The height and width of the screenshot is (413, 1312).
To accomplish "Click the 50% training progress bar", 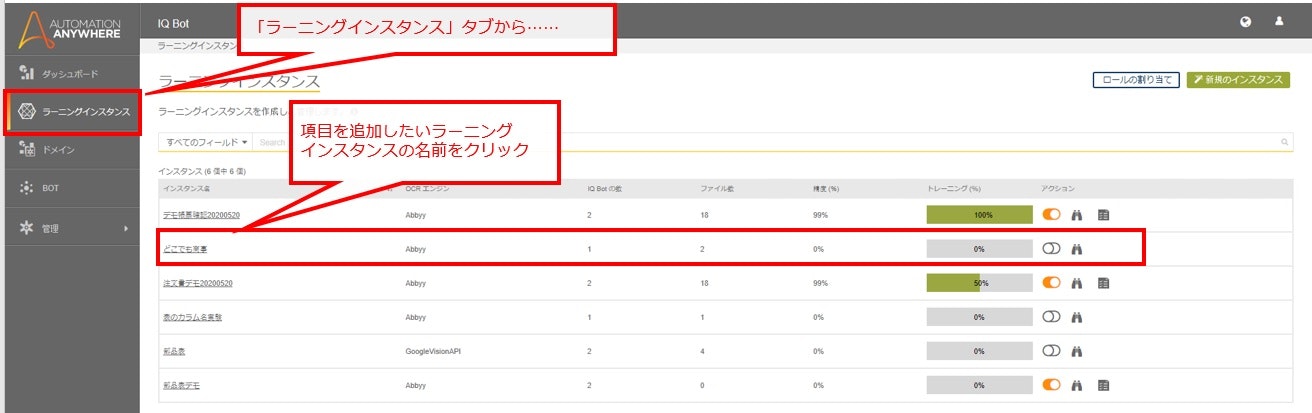I will click(x=979, y=283).
